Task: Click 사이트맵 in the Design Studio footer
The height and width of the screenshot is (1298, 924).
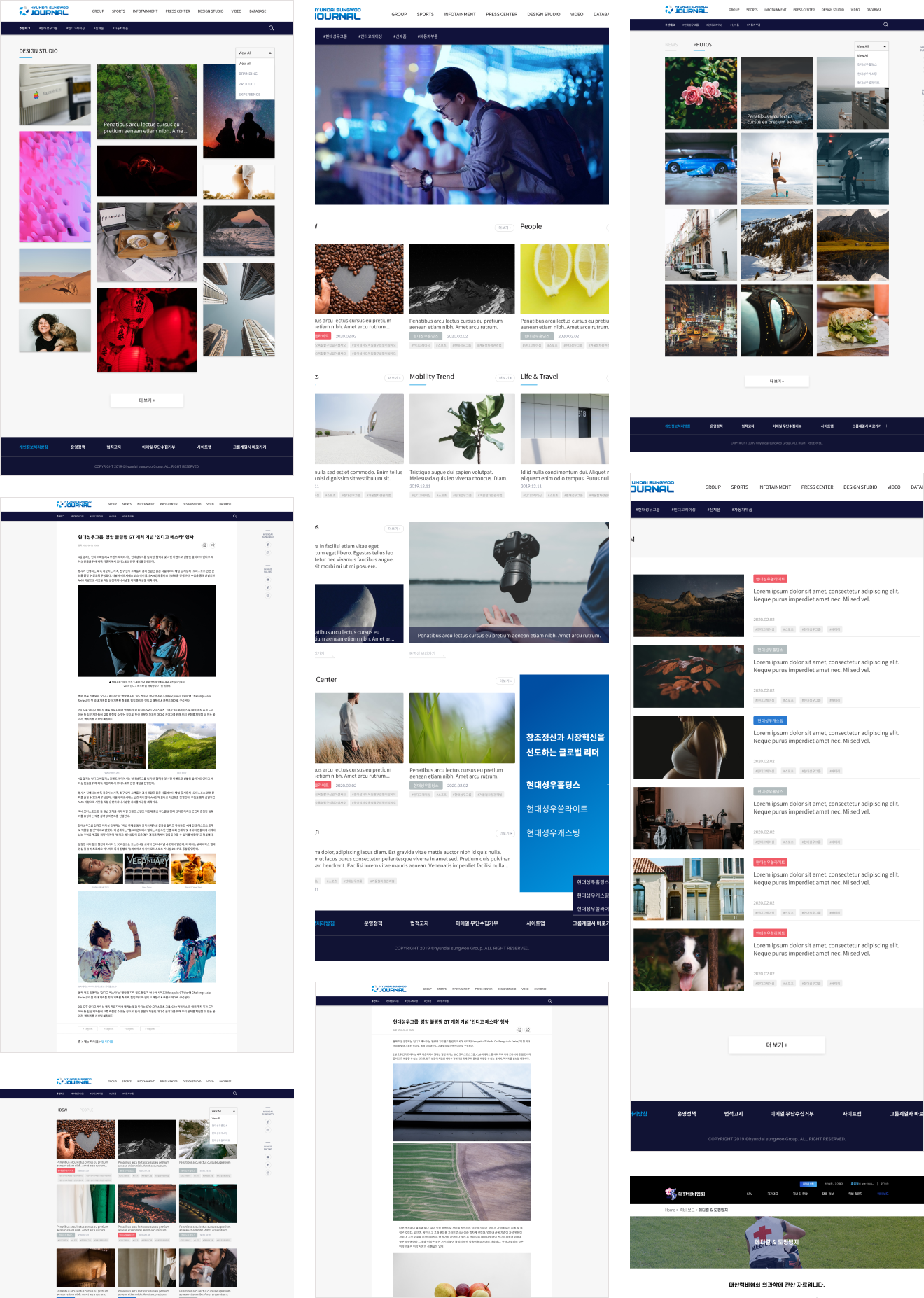Action: [204, 447]
